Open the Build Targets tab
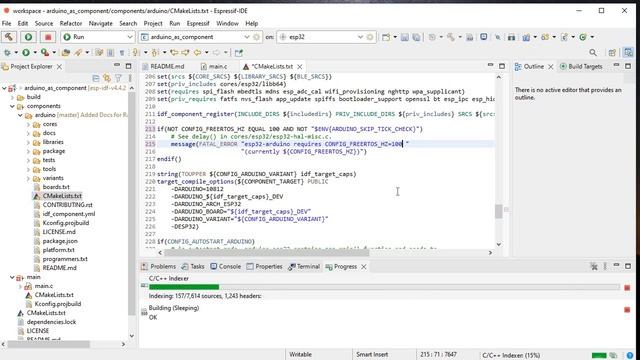The height and width of the screenshot is (360, 640). (581, 66)
